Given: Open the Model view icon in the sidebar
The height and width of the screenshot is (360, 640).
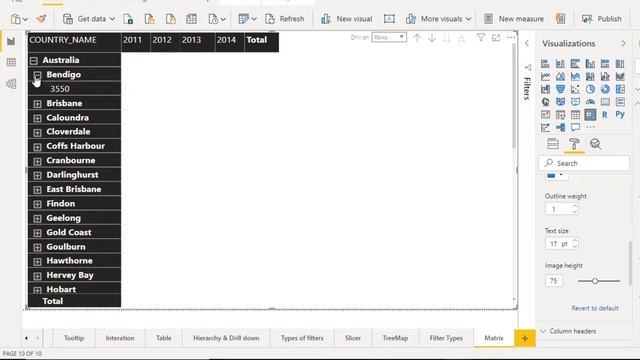Looking at the screenshot, I should 11,84.
